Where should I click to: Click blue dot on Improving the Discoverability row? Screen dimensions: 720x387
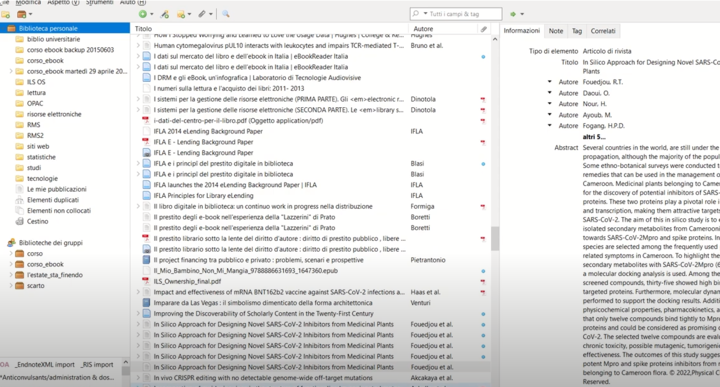[483, 314]
